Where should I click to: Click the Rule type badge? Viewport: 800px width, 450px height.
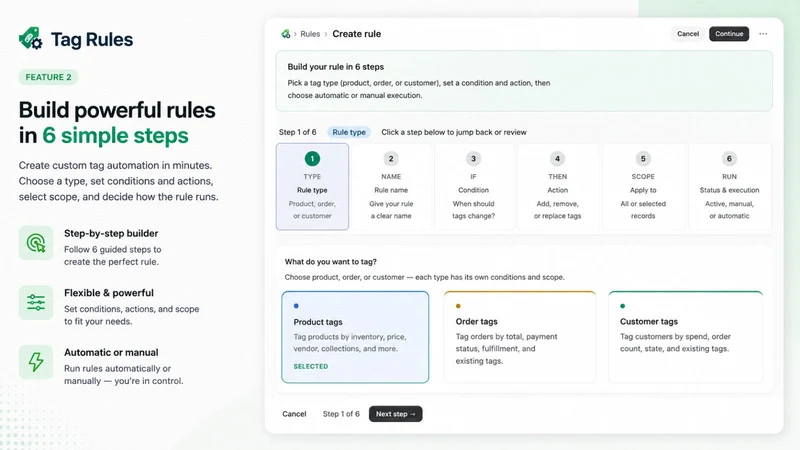[349, 132]
